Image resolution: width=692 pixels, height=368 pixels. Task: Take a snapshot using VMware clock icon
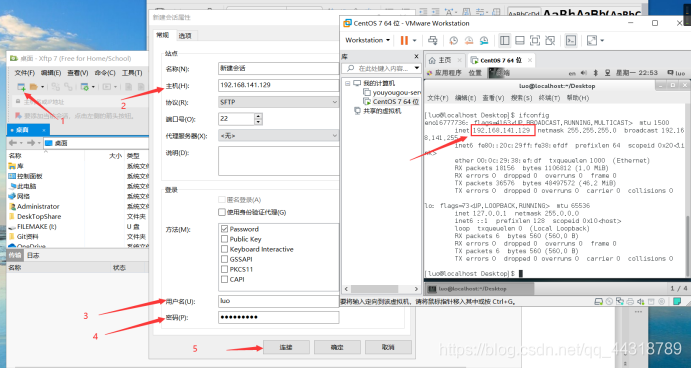point(453,40)
